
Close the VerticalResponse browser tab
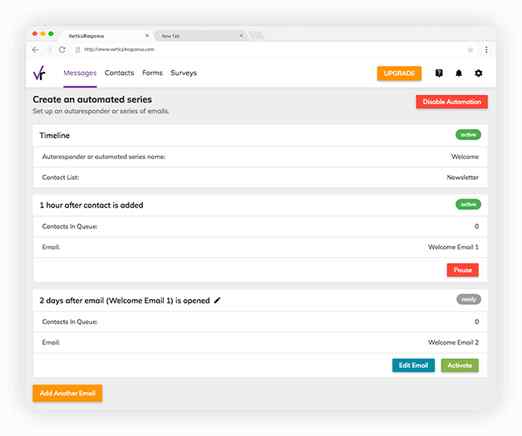pos(147,35)
